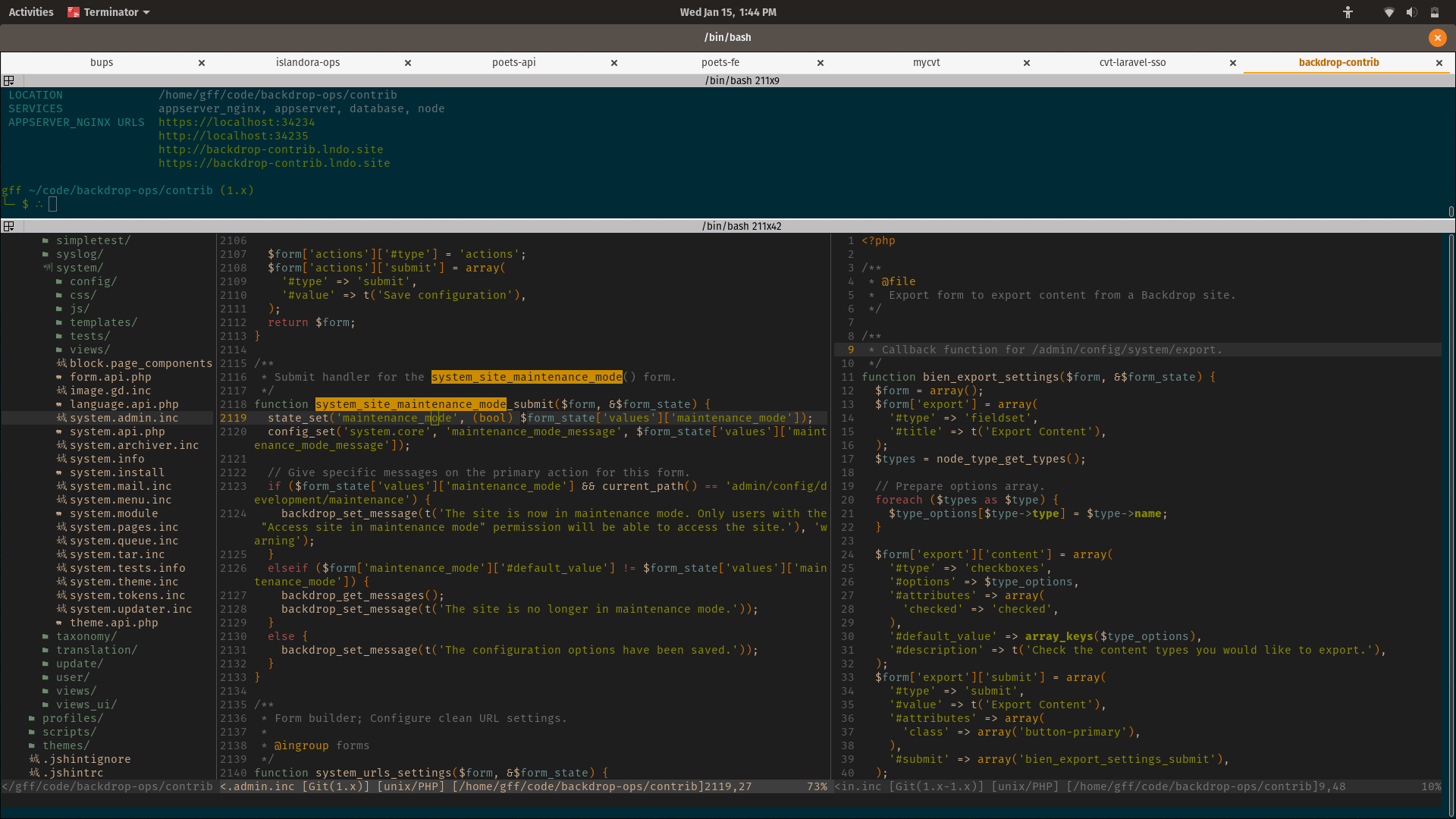
Task: Open the https://localhost:34234 link
Action: [x=237, y=122]
